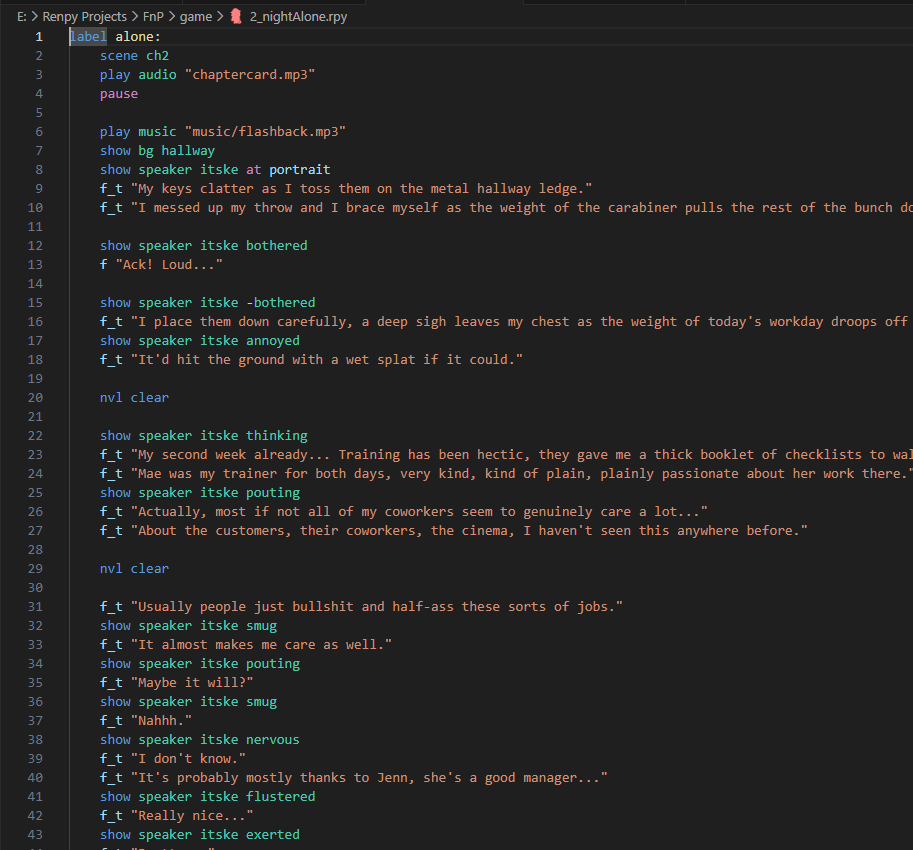This screenshot has width=913, height=850.
Task: Open the 2_nightAlone.rpy breadcrumb item
Action: [x=298, y=16]
